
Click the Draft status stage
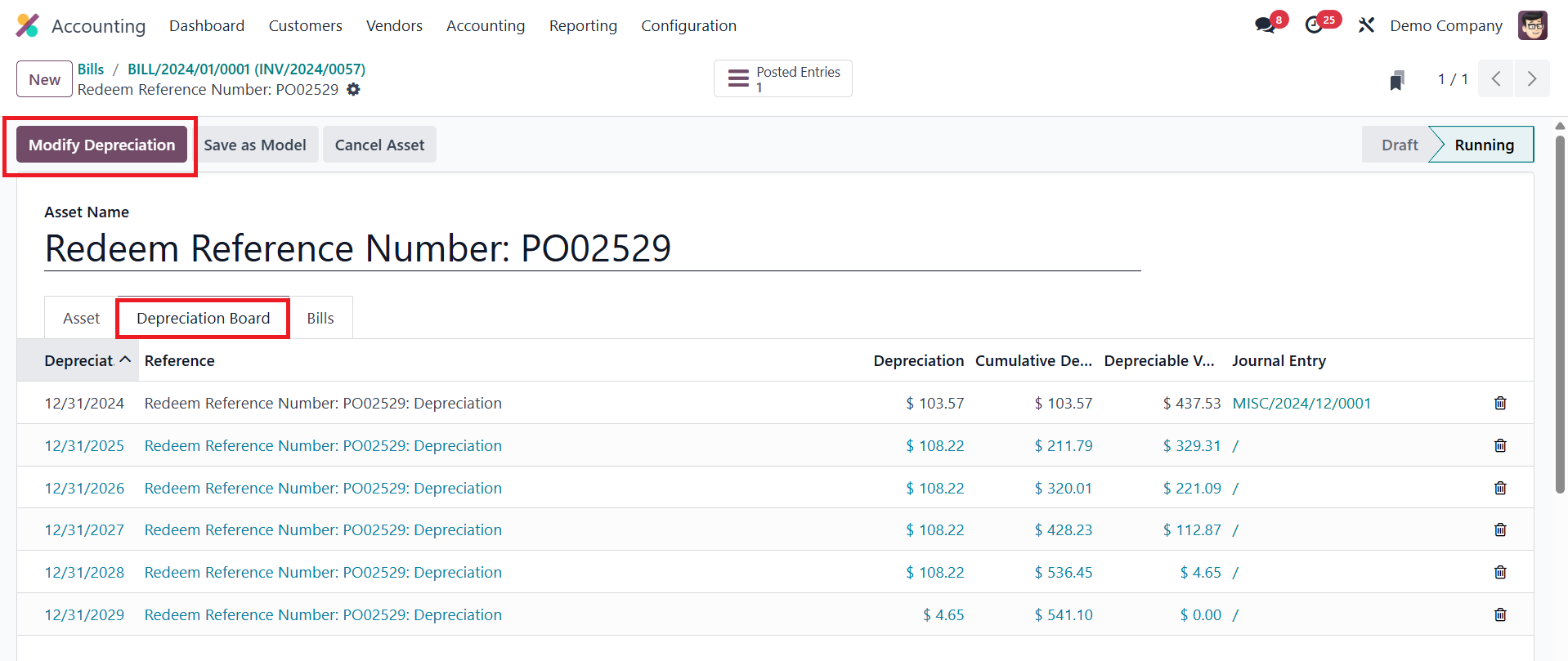coord(1399,145)
